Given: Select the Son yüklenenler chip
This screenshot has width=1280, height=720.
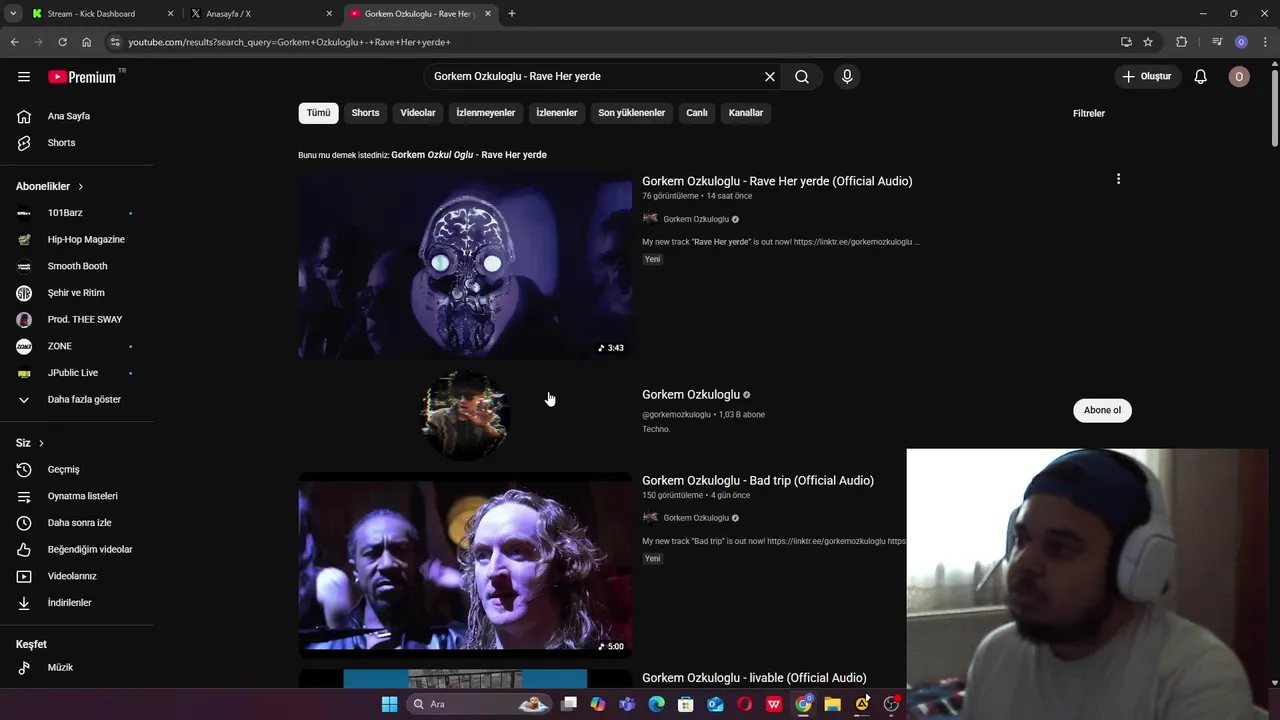Looking at the screenshot, I should 631,113.
